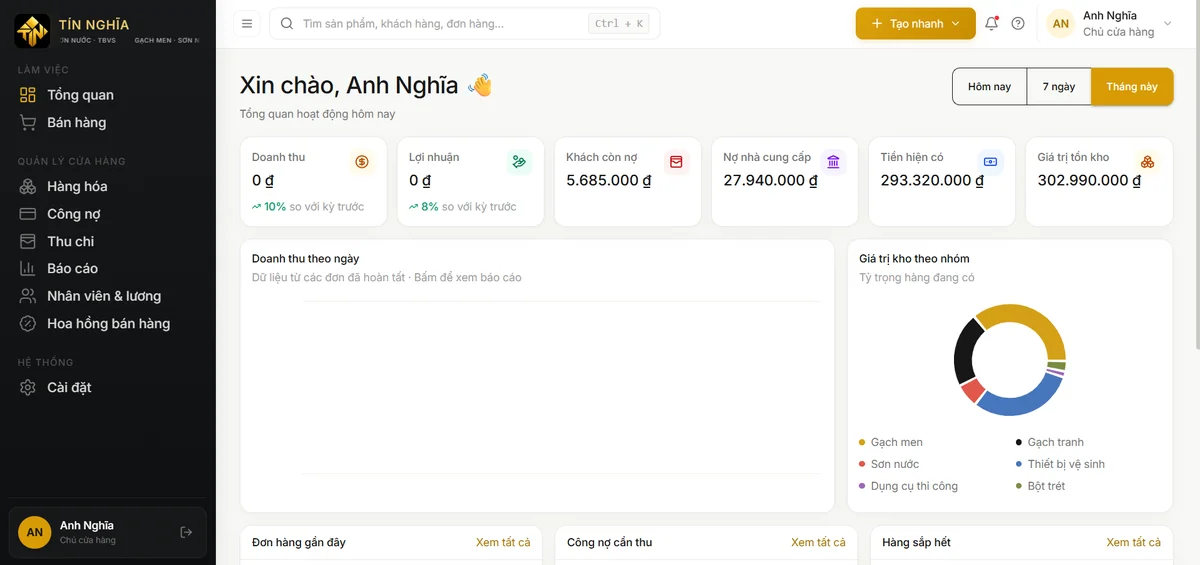Select the Hôm nay period
This screenshot has width=1200, height=565.
[989, 87]
